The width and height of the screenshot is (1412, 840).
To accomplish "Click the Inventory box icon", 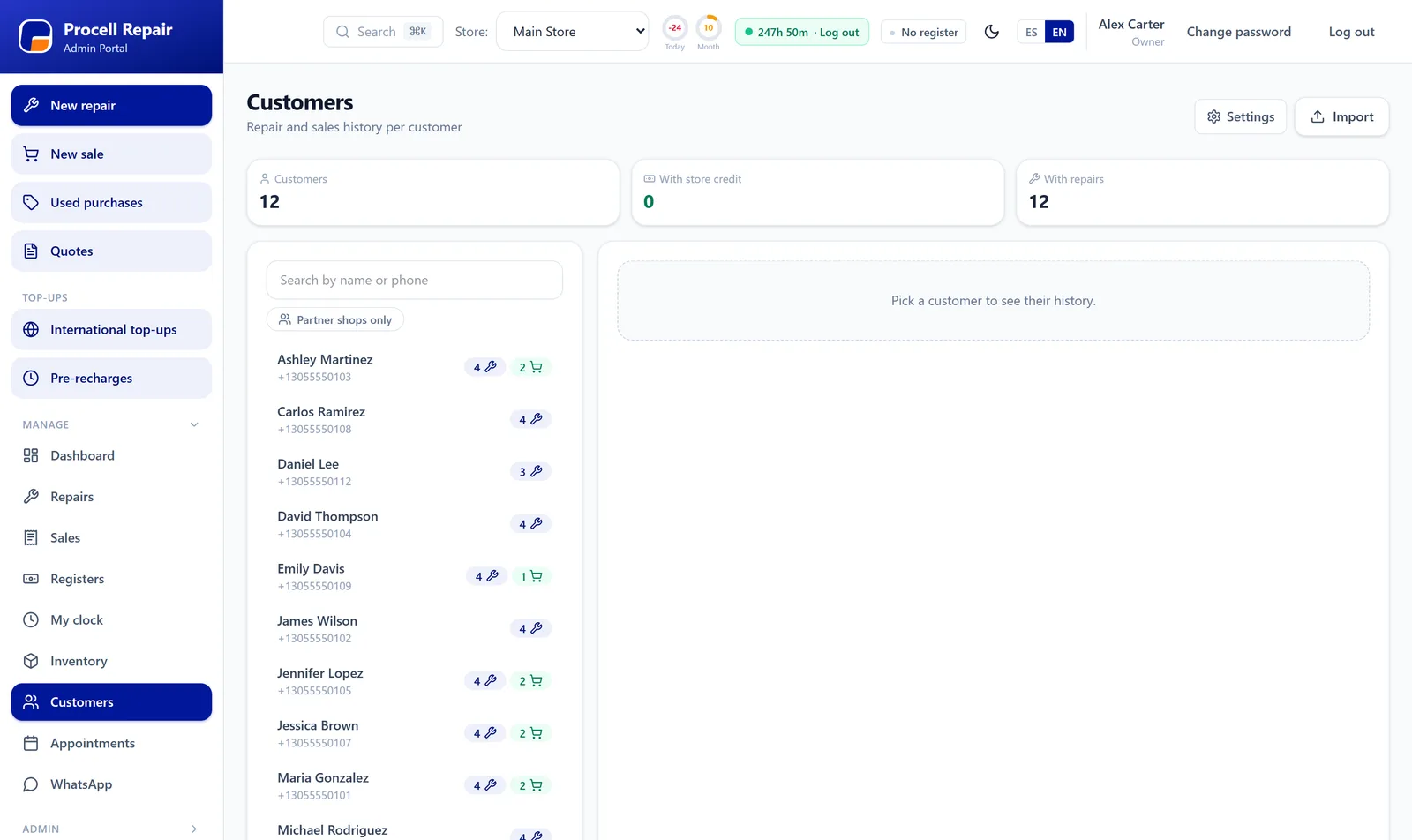I will tap(31, 661).
